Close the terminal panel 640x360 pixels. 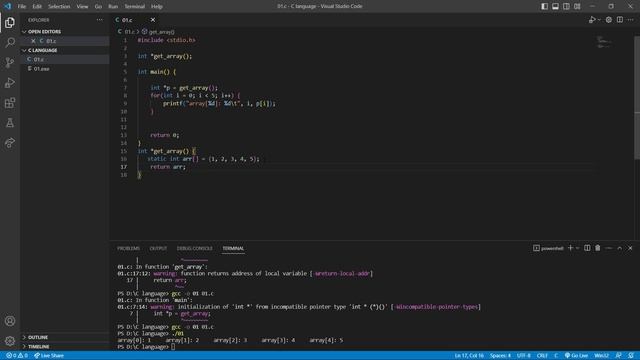pyautogui.click(x=630, y=248)
